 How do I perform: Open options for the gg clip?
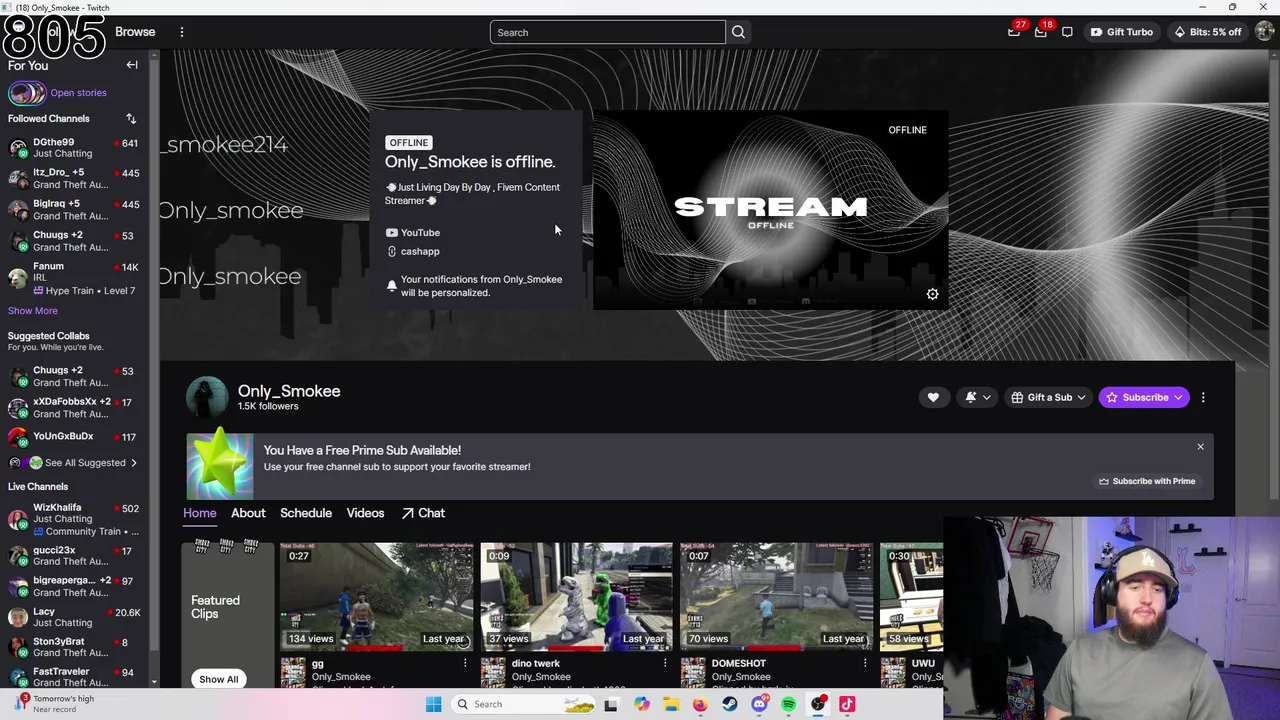tap(465, 664)
